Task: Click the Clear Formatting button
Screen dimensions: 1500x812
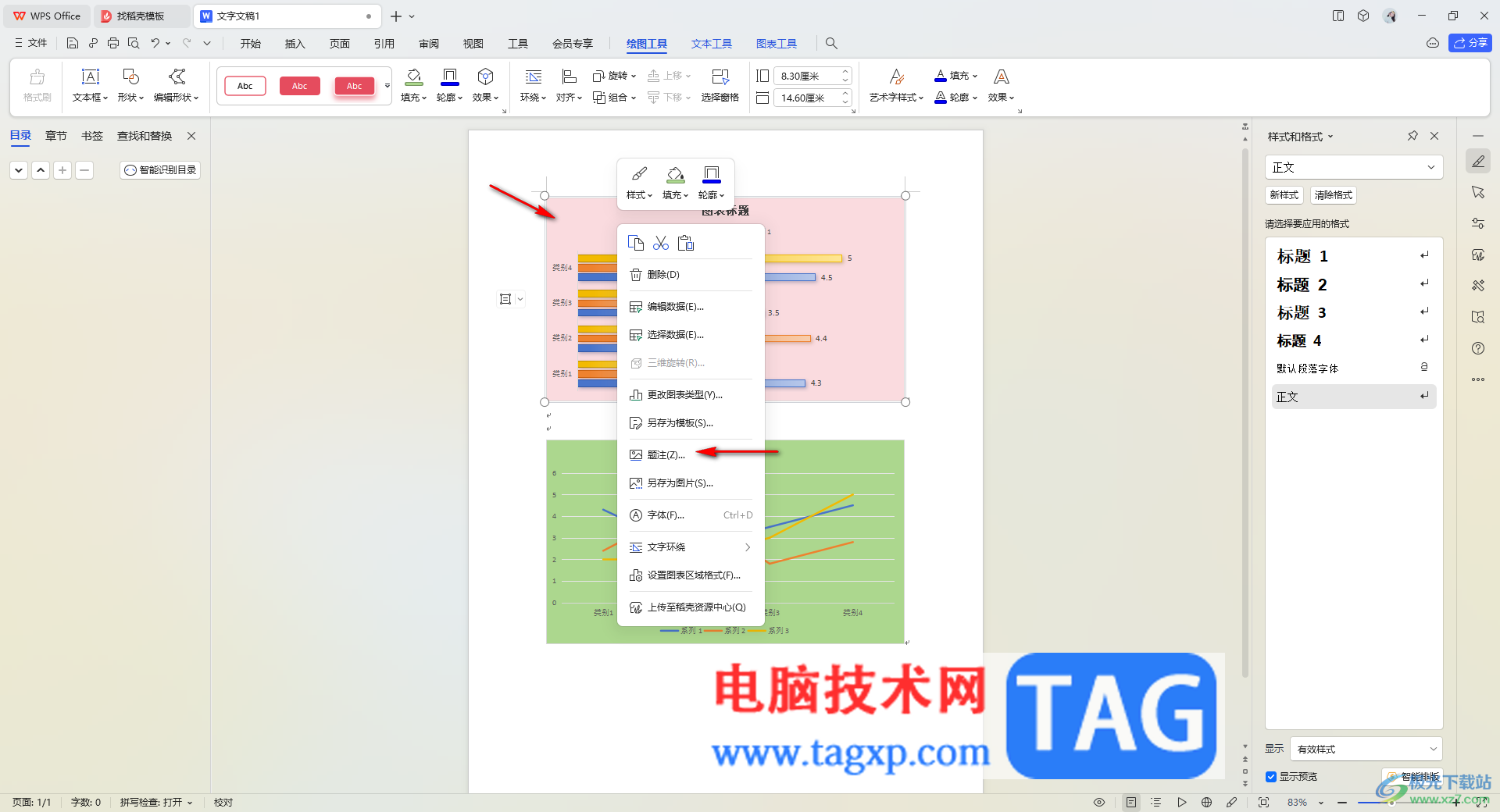Action: tap(1334, 195)
